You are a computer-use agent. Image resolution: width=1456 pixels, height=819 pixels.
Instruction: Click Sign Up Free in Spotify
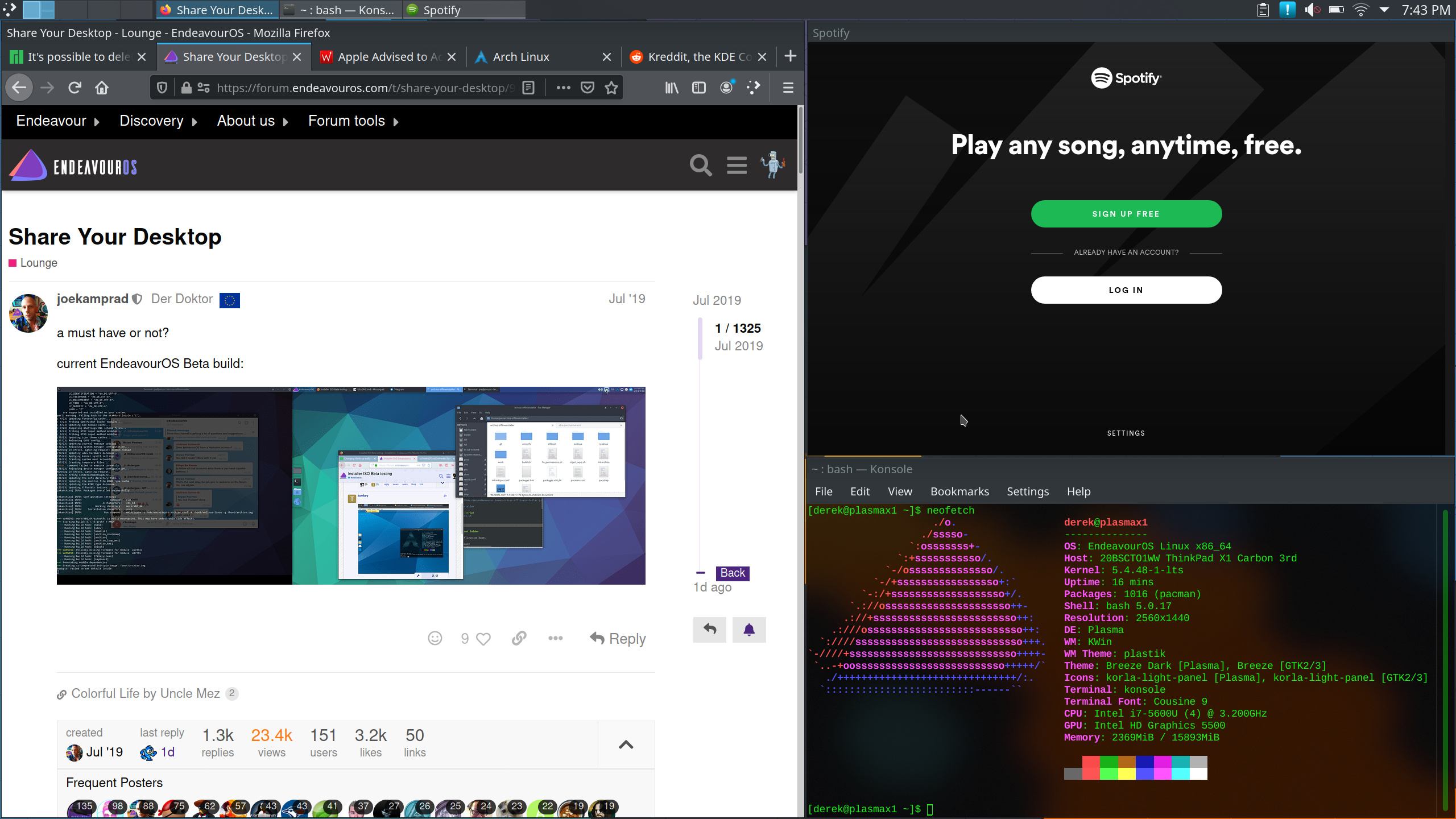(1126, 214)
